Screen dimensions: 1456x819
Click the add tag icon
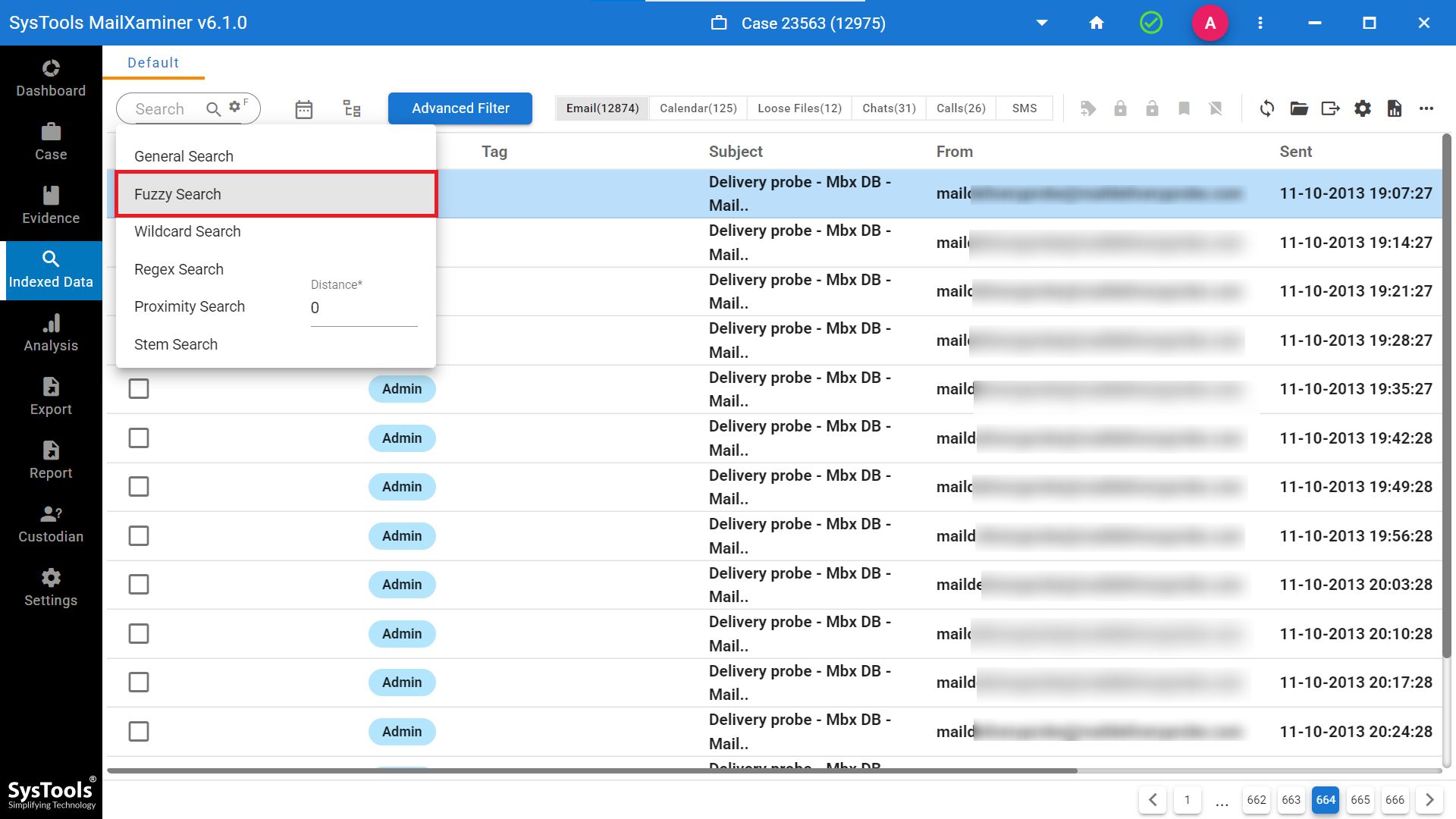point(1088,108)
